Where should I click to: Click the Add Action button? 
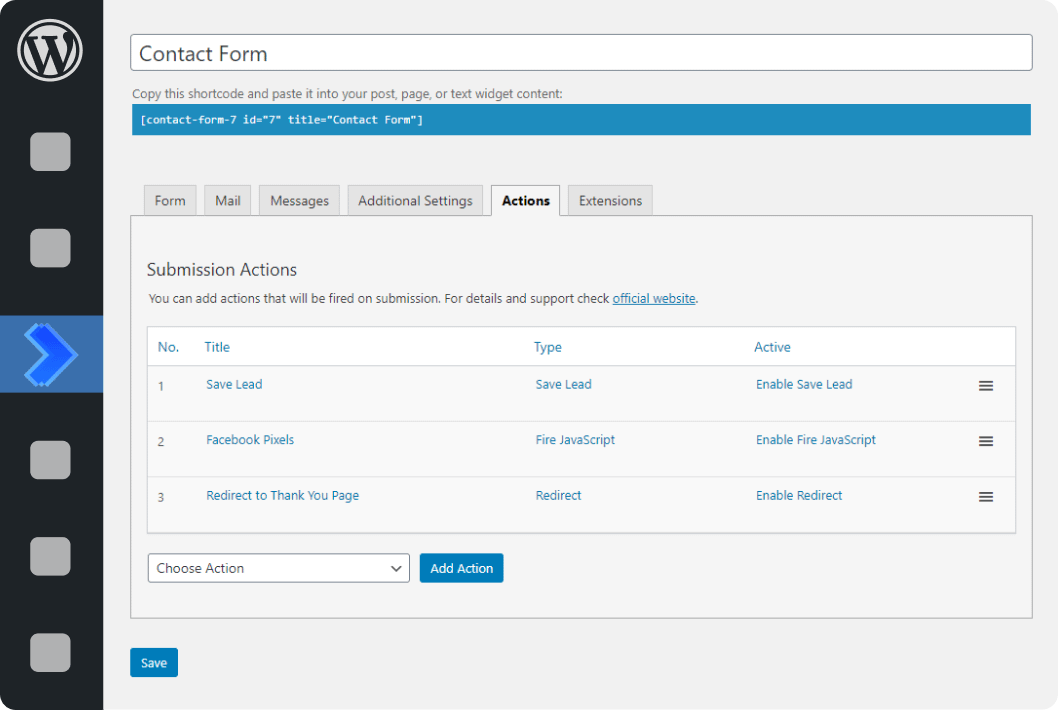point(461,567)
